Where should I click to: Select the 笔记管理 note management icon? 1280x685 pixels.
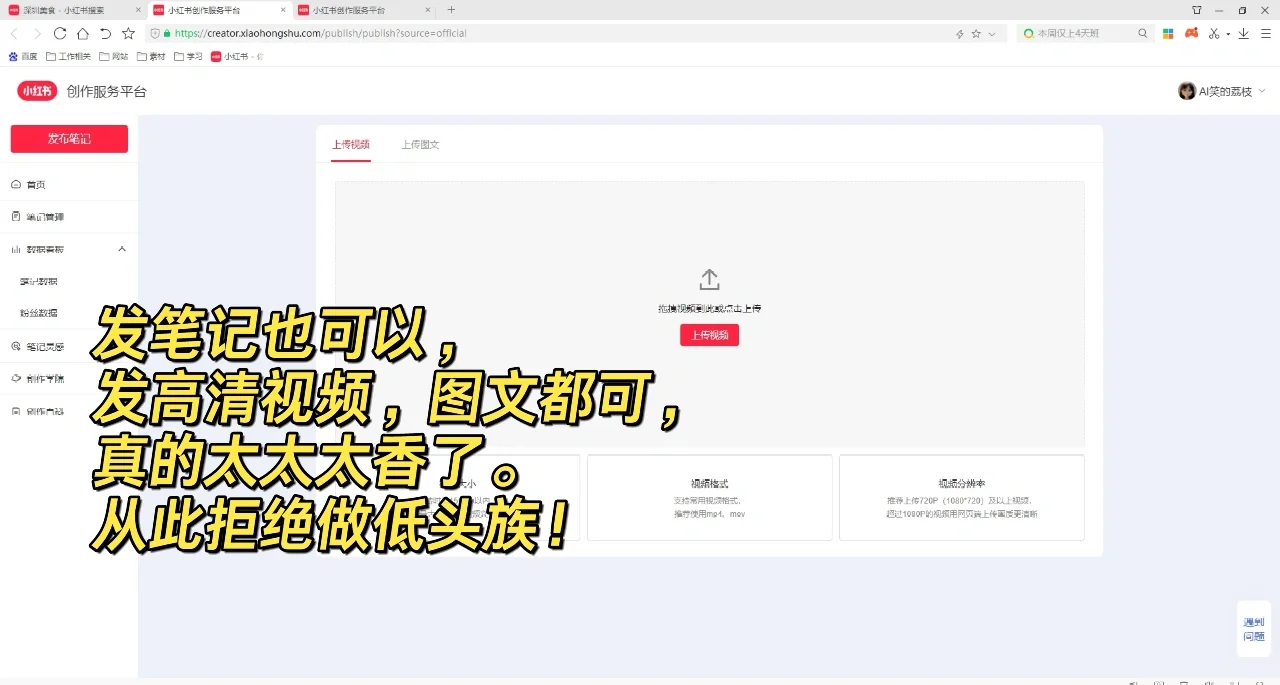click(x=16, y=216)
